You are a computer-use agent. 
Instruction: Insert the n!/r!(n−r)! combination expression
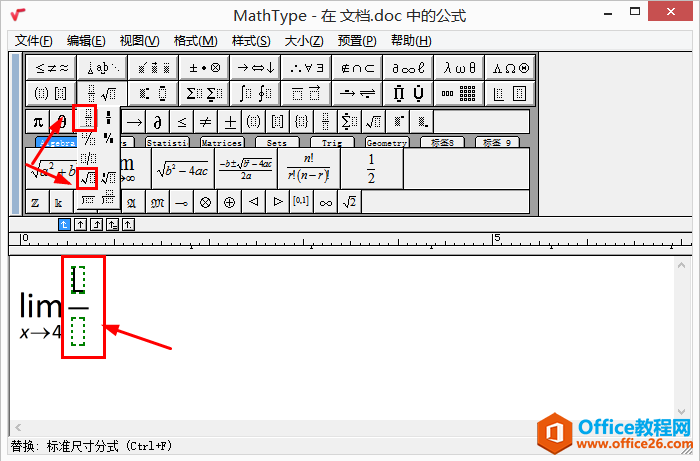click(x=309, y=169)
